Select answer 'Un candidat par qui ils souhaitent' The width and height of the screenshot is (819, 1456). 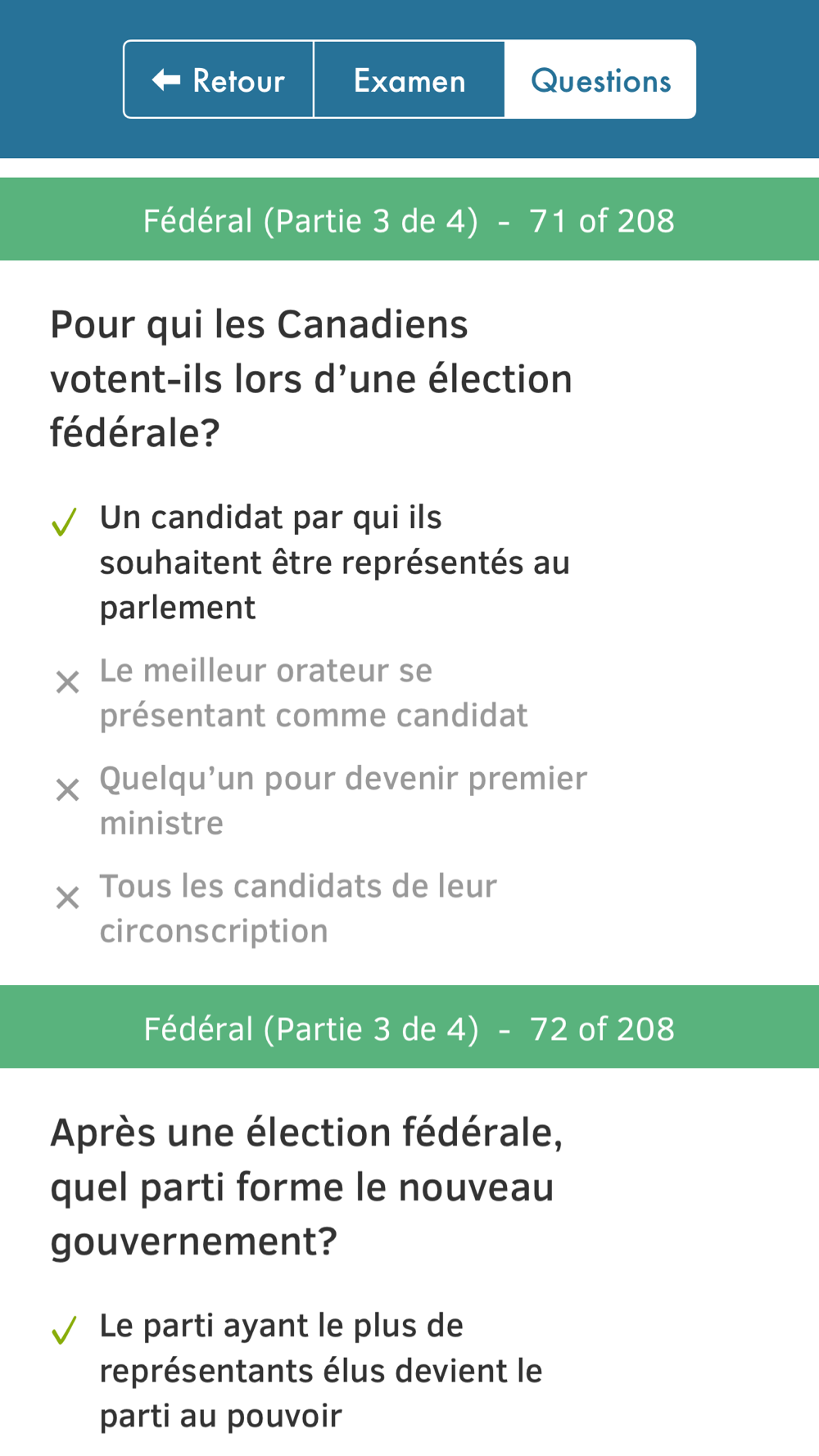[x=333, y=562]
